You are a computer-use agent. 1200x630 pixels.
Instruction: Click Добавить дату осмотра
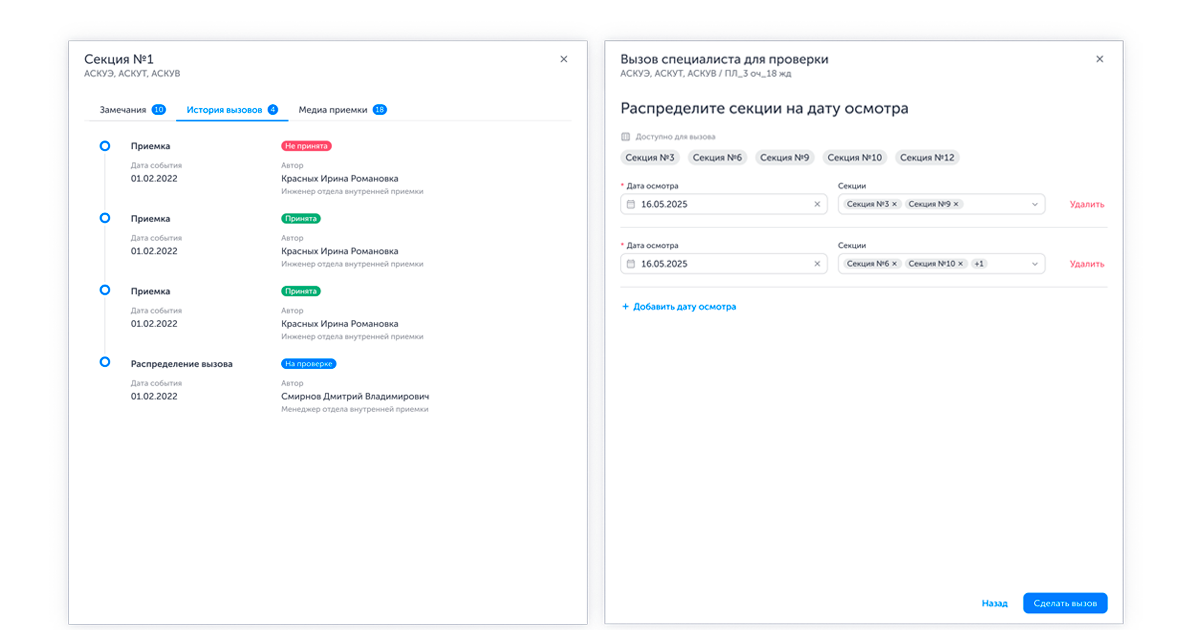[x=679, y=306]
